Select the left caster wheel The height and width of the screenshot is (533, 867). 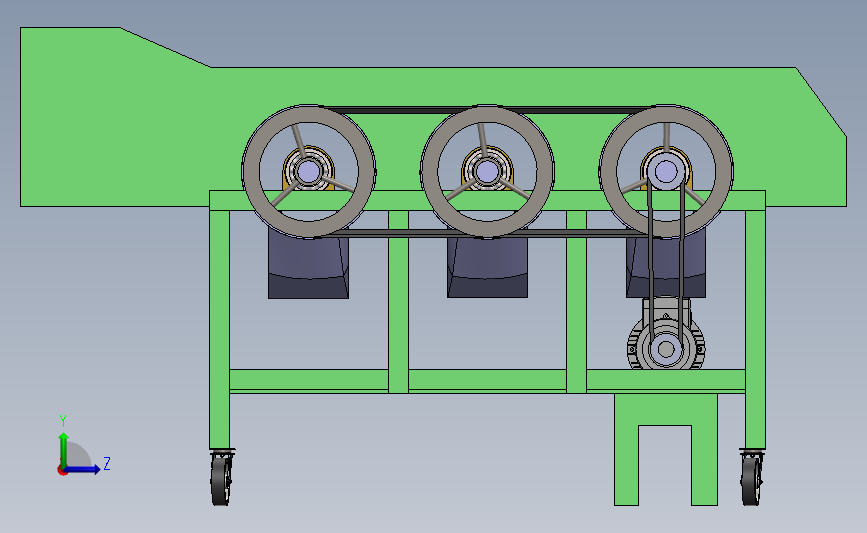[x=221, y=479]
